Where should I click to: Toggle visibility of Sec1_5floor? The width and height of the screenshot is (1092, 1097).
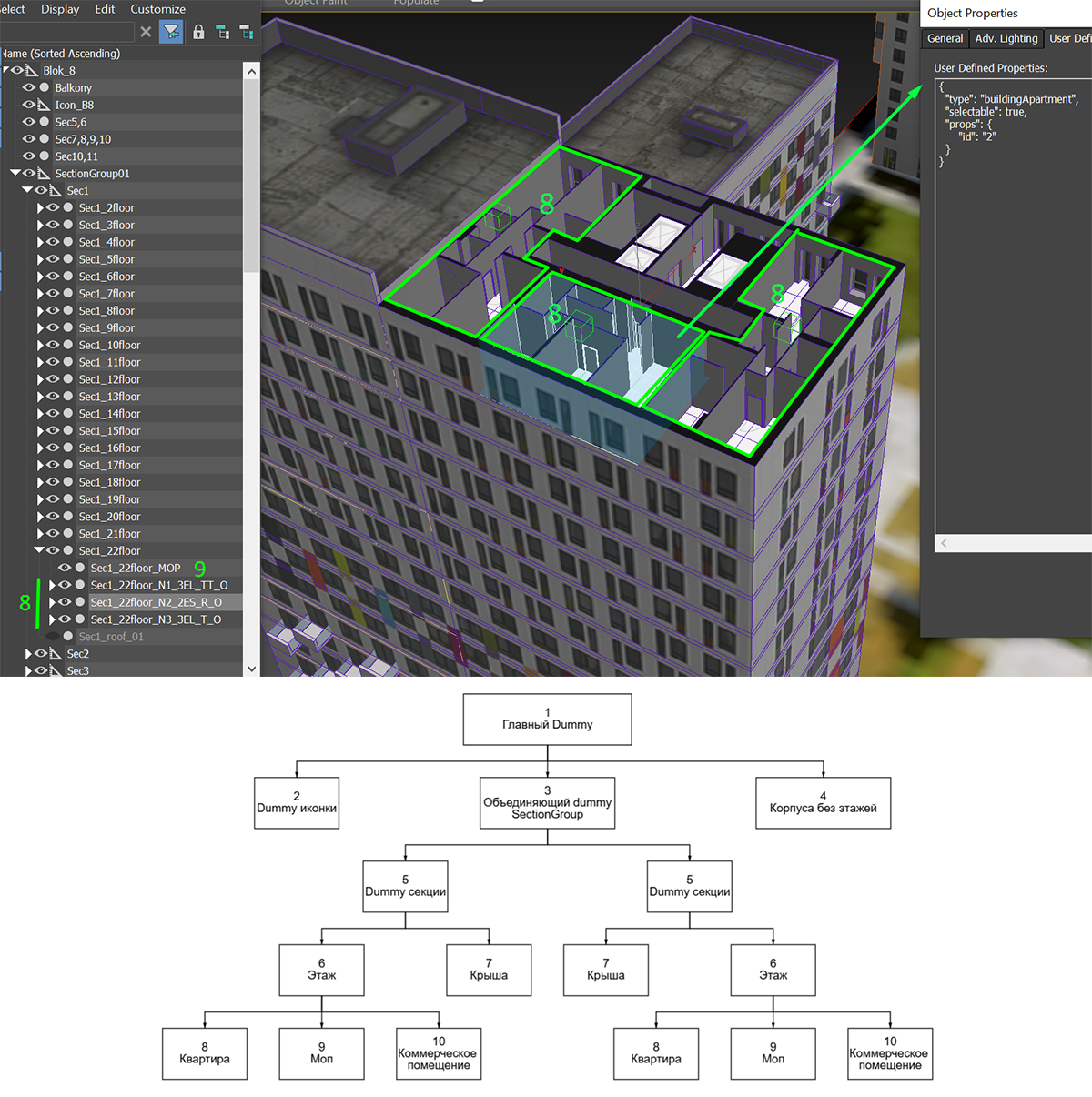pyautogui.click(x=53, y=259)
